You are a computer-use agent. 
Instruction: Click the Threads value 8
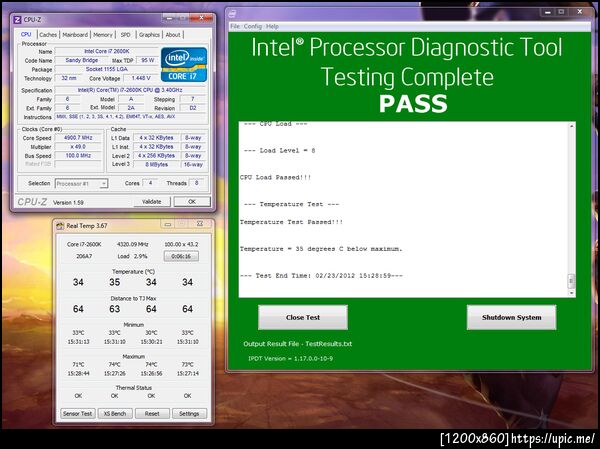tap(196, 183)
